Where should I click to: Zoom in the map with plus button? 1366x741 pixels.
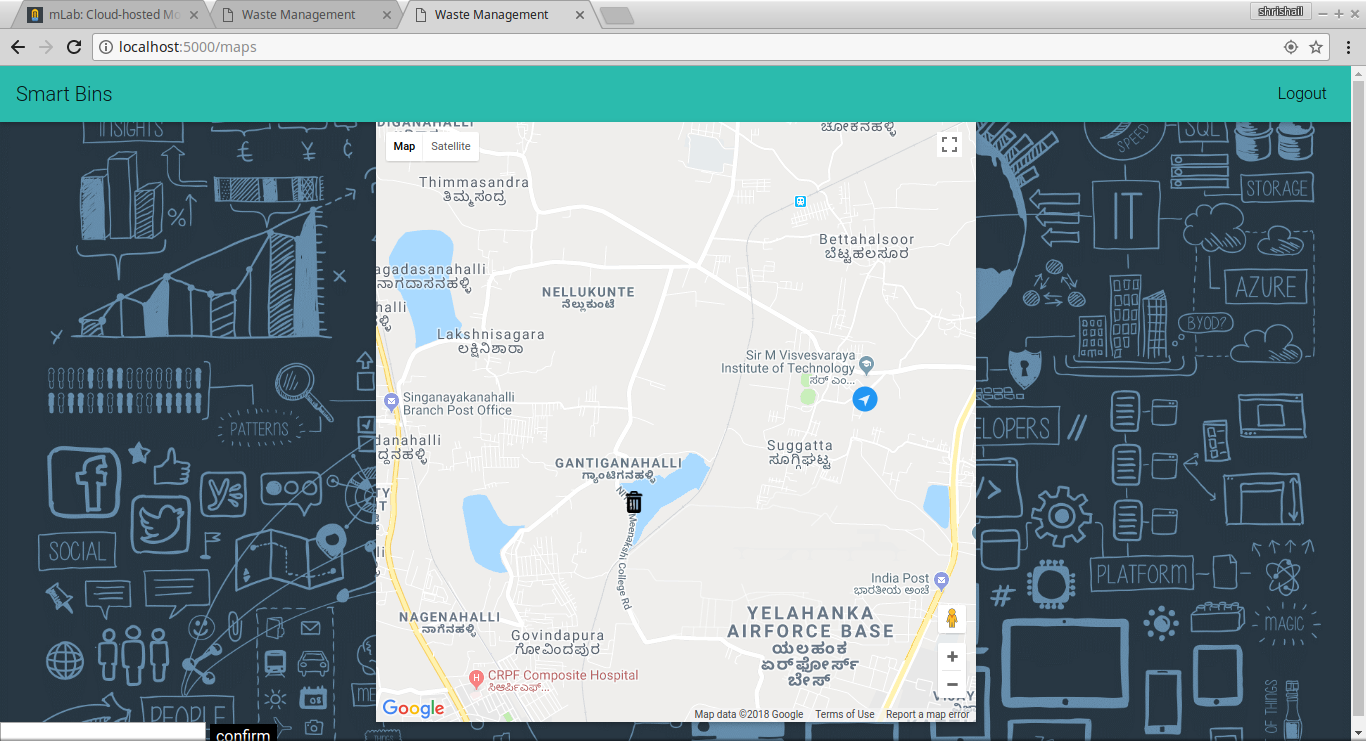tap(952, 657)
